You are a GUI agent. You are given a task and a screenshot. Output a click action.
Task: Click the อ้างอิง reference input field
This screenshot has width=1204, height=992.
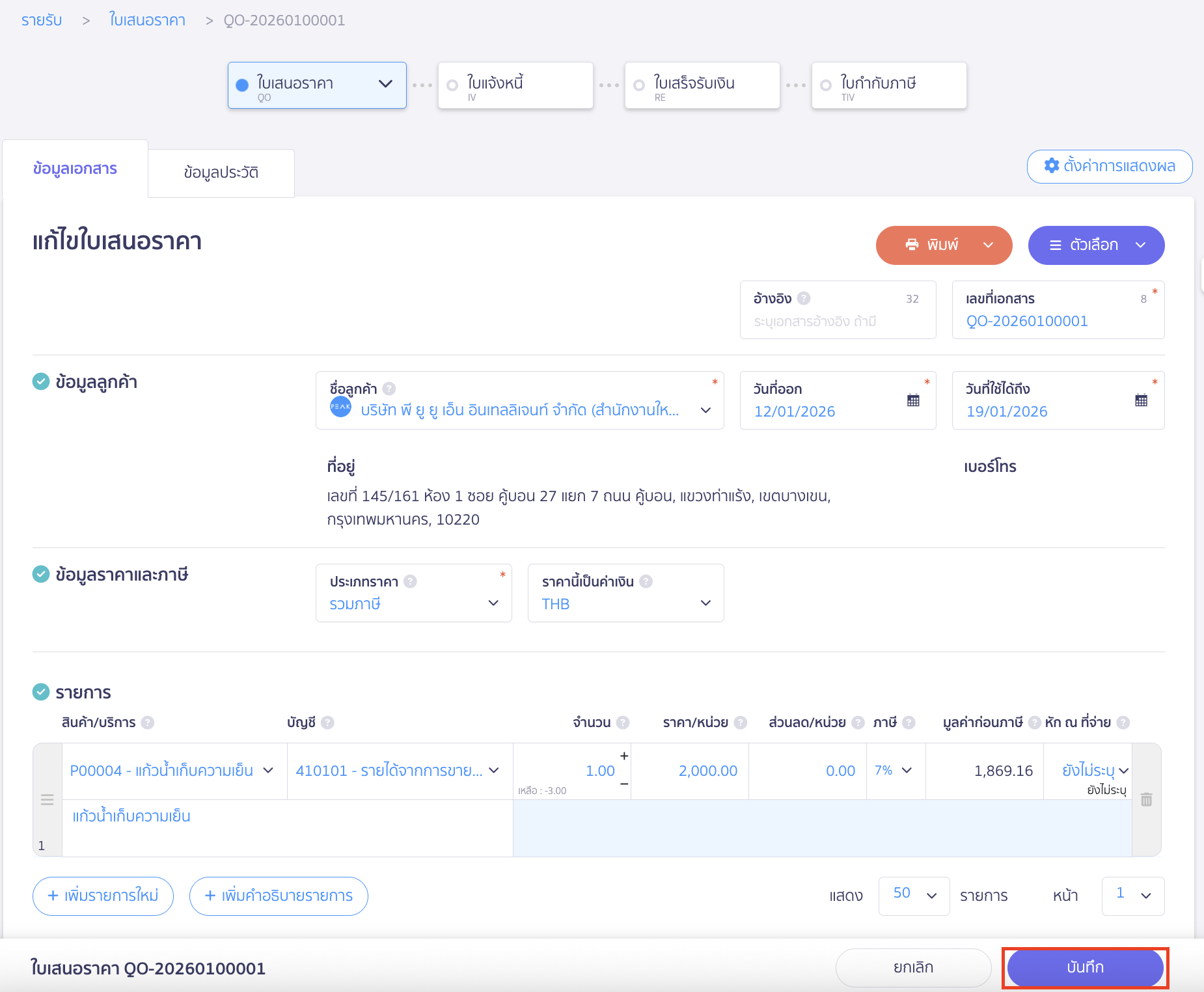pyautogui.click(x=837, y=321)
